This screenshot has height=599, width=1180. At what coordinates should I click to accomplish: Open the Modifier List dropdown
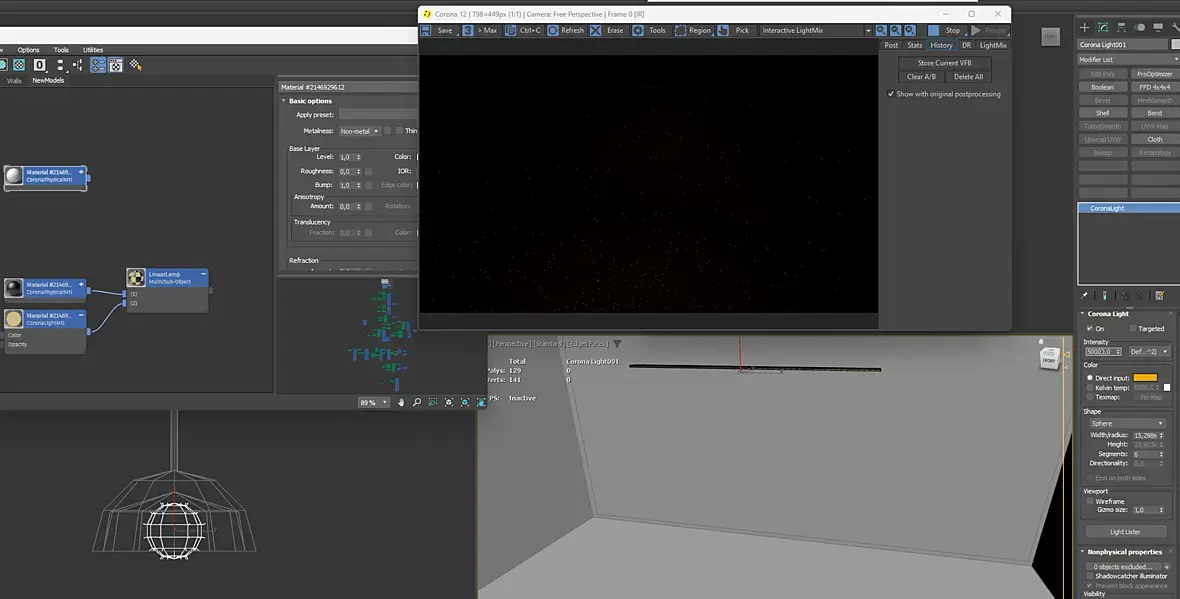[1129, 59]
